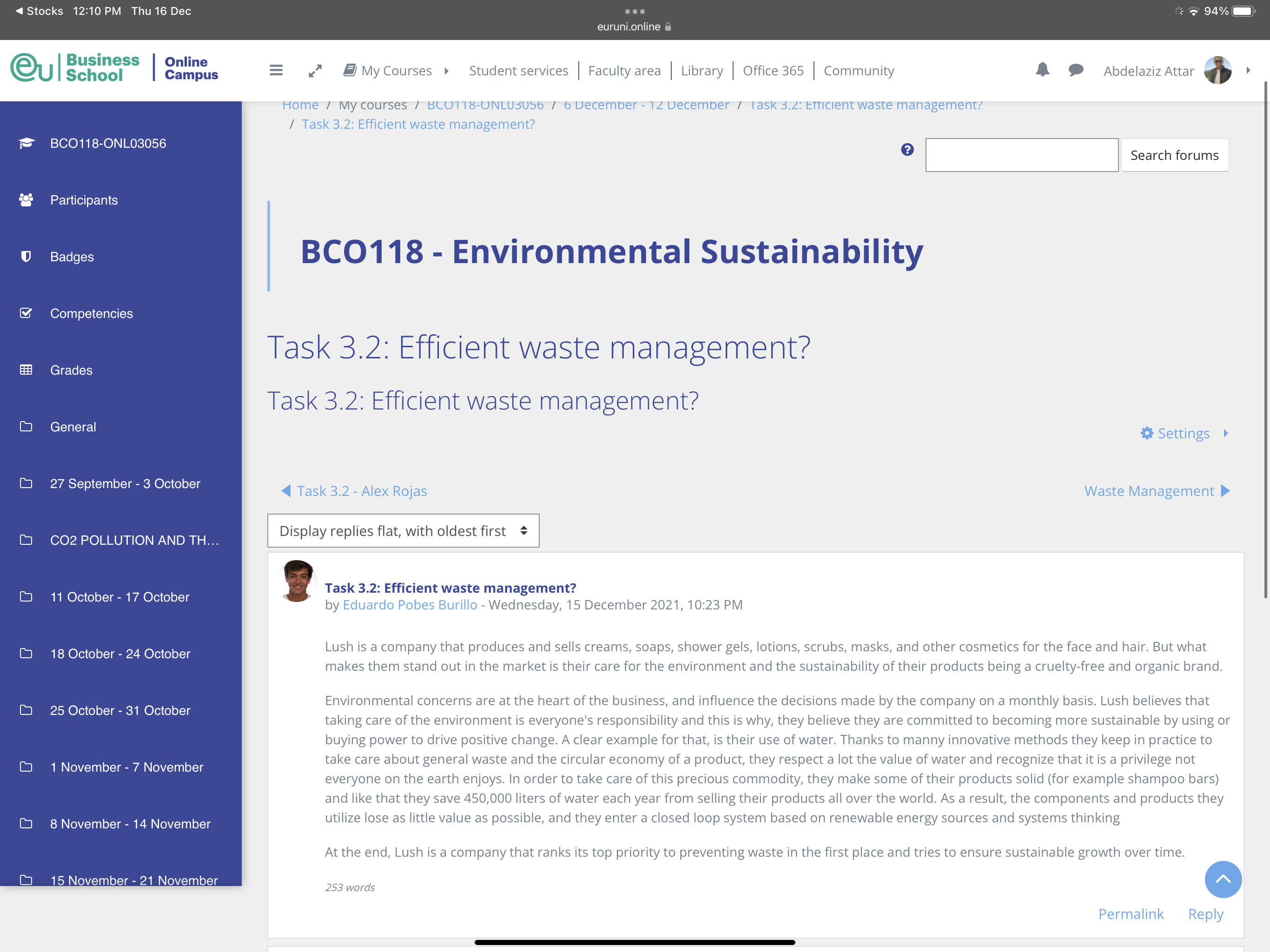Click the forum search input field
1270x952 pixels.
[x=1021, y=155]
